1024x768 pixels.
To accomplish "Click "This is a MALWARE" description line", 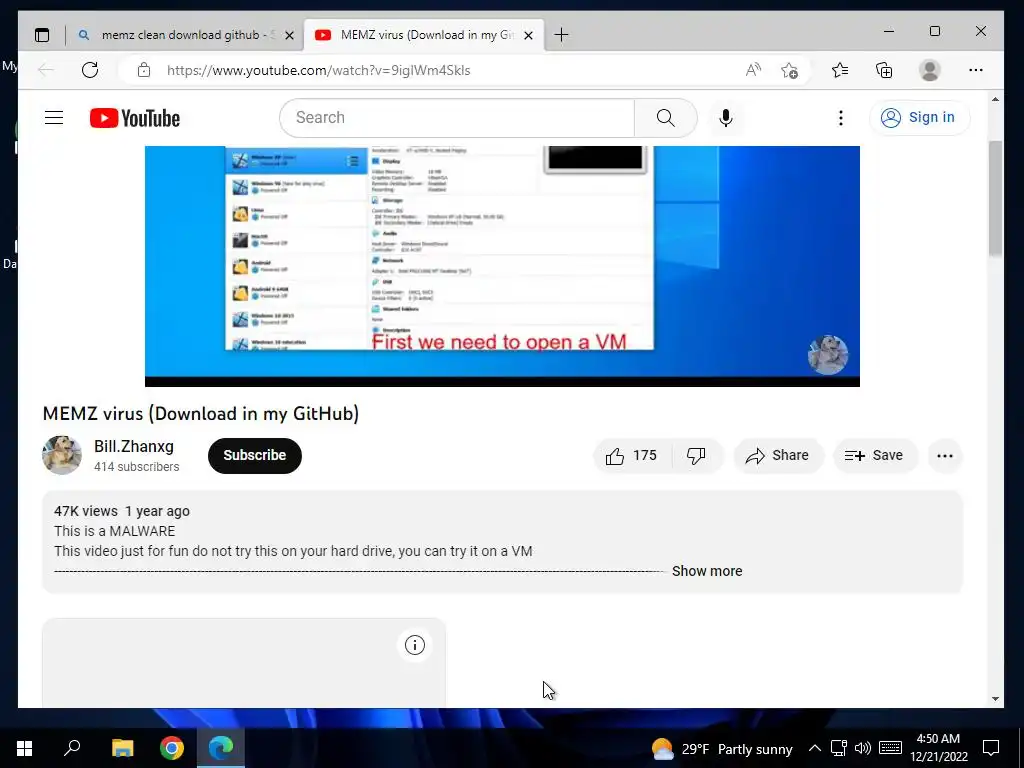I will coord(114,532).
